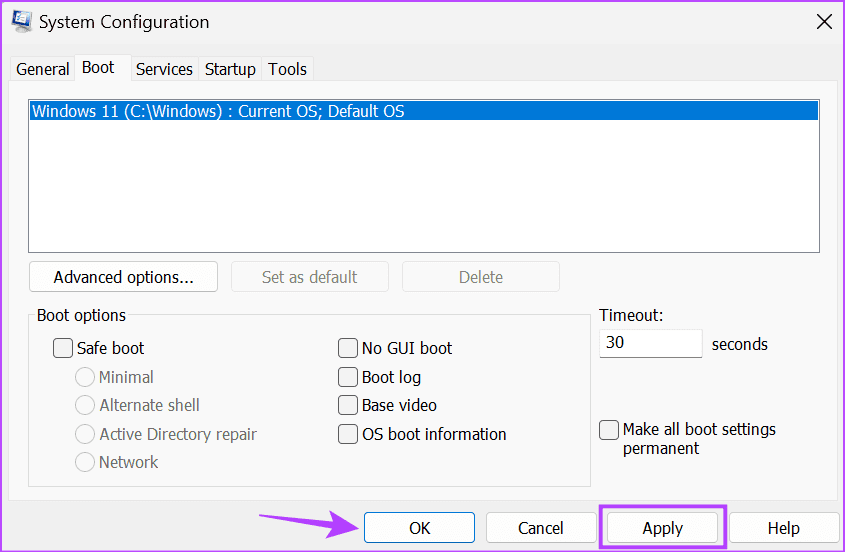Open the Services tab

[x=164, y=69]
